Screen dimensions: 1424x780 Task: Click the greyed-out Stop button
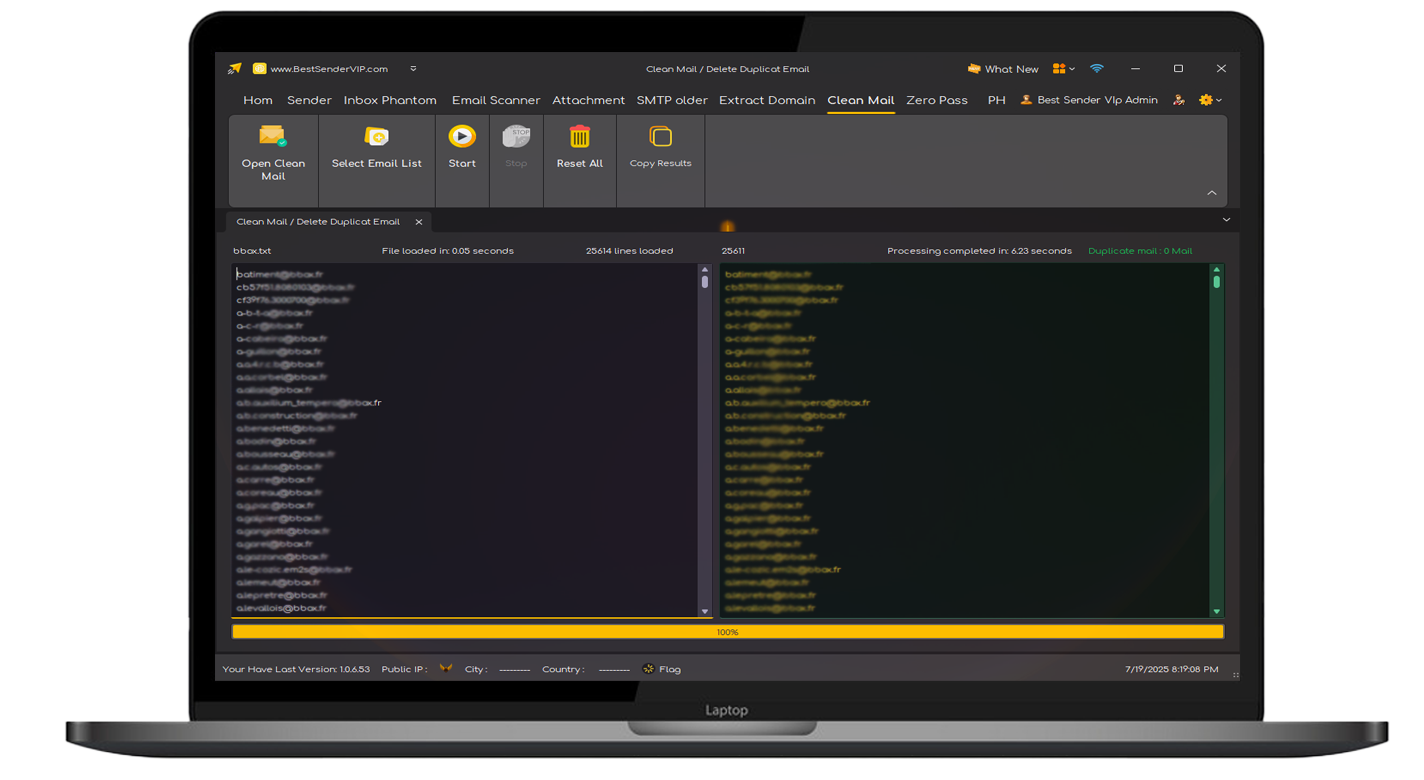pyautogui.click(x=516, y=146)
